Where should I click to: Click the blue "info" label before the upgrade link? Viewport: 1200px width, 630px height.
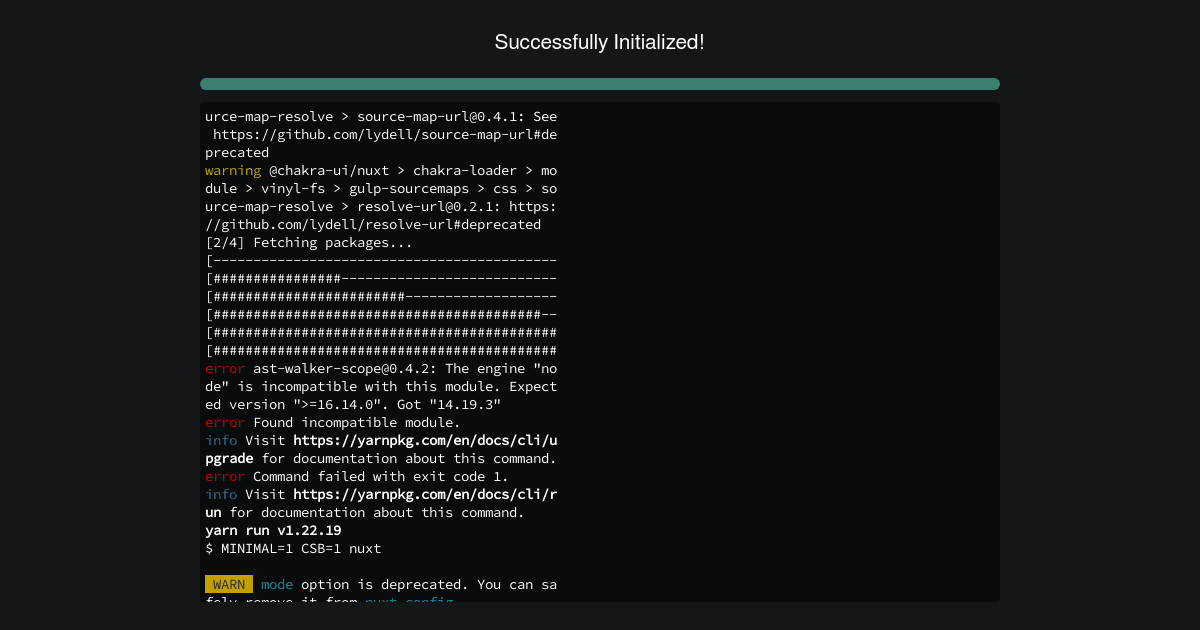(x=221, y=440)
